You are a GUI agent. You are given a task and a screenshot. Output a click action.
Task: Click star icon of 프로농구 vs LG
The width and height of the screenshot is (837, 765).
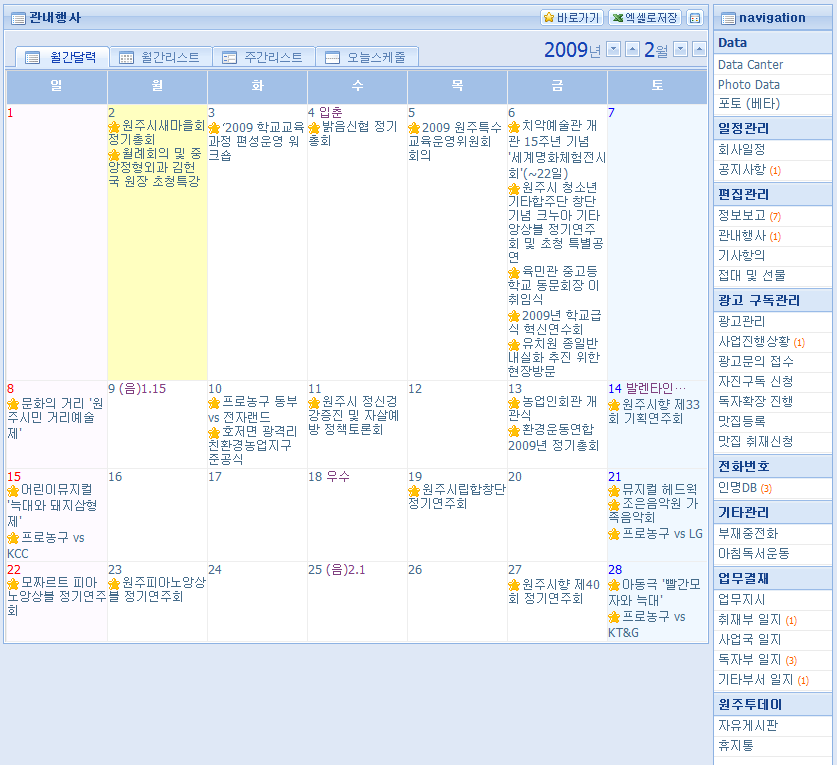coord(614,534)
